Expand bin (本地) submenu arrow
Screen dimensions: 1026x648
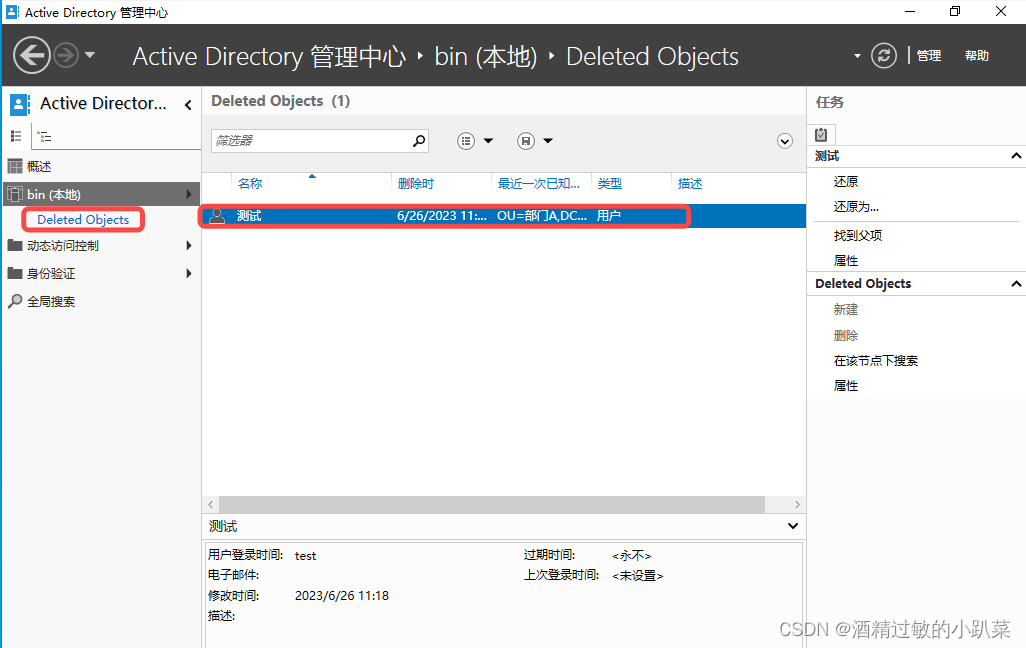[188, 194]
